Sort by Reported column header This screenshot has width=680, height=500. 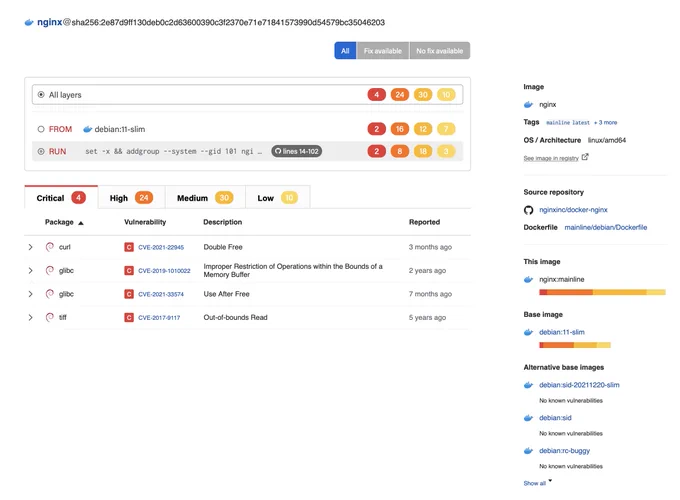coord(424,222)
